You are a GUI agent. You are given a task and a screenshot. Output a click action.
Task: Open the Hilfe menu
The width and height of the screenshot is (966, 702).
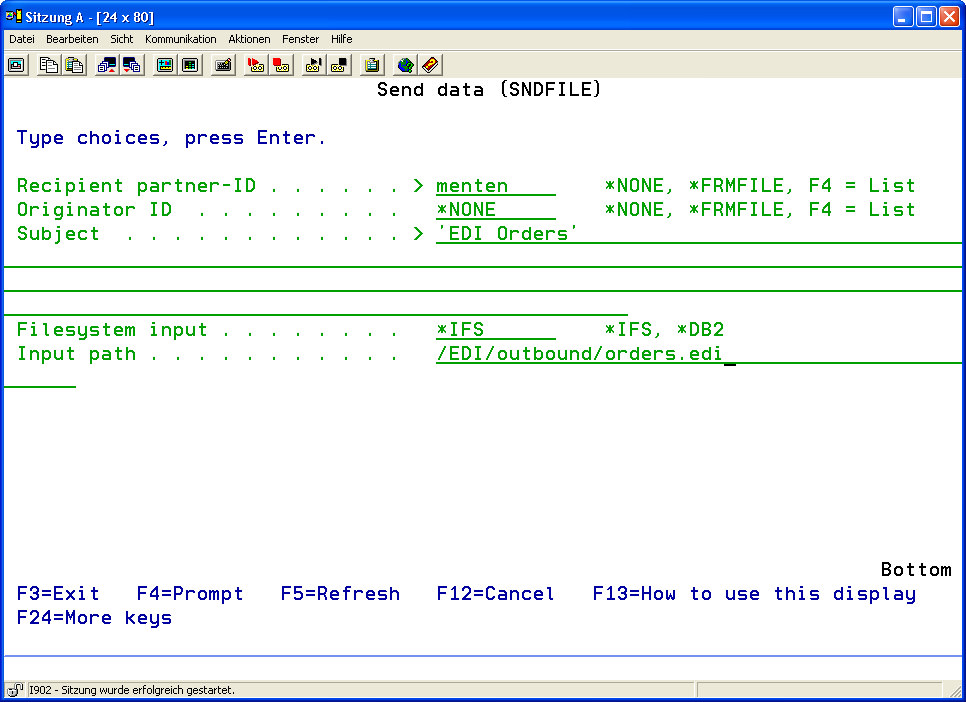(341, 39)
